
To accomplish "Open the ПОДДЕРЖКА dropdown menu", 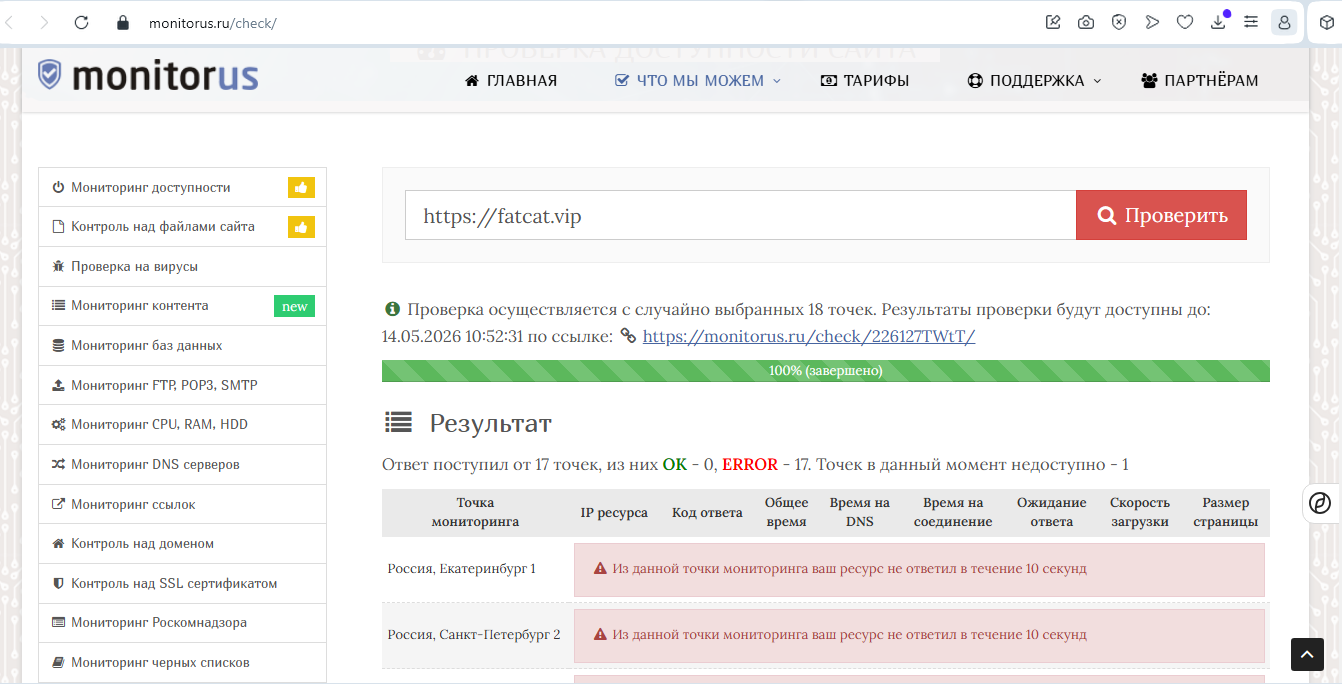I will [1035, 80].
